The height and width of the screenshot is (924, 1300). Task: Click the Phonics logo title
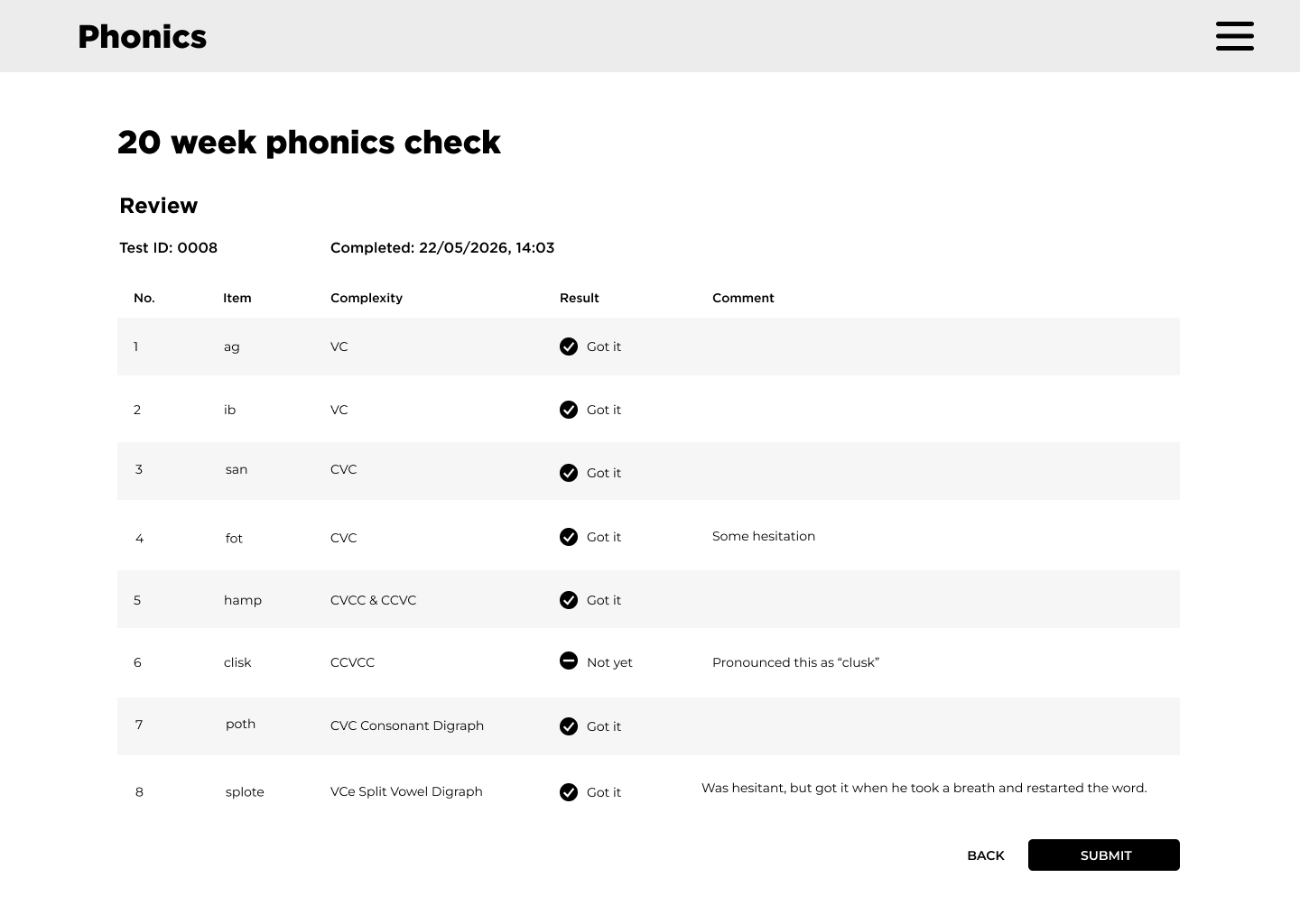pos(142,37)
